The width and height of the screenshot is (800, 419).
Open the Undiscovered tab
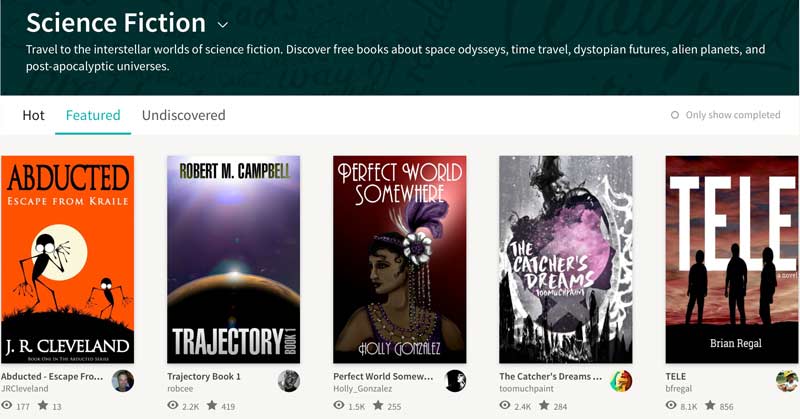pos(184,115)
